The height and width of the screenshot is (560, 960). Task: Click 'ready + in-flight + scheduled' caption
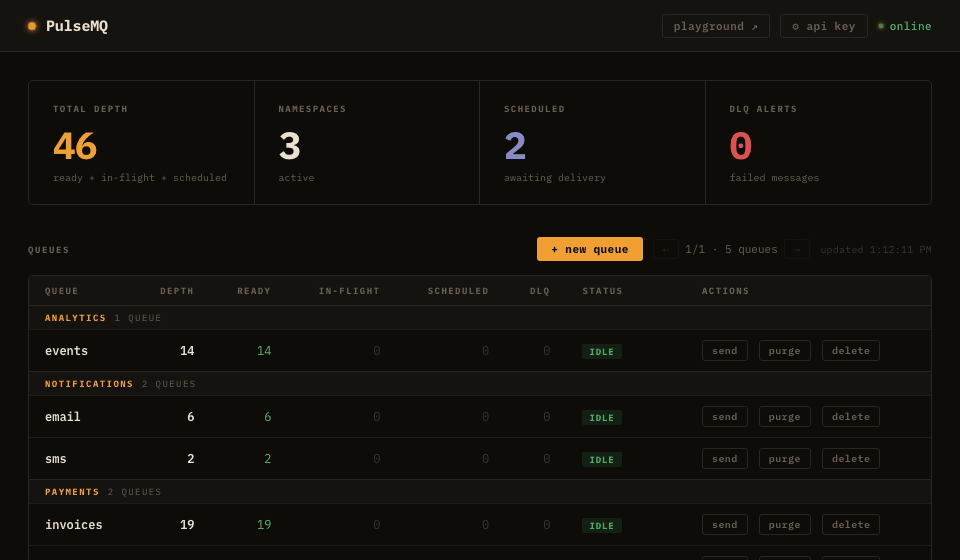coord(140,177)
